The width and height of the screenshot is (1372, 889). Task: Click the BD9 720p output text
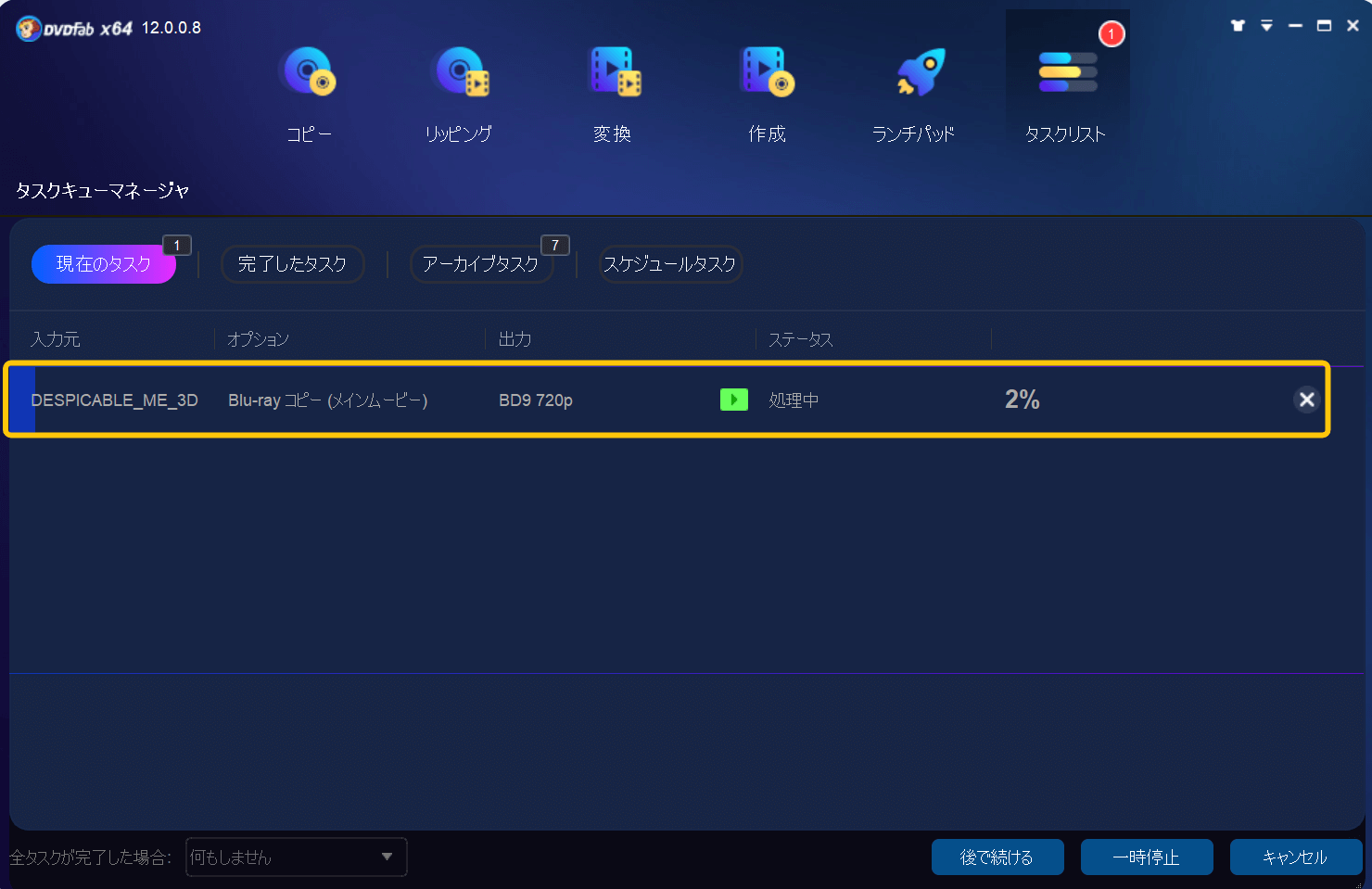coord(536,400)
